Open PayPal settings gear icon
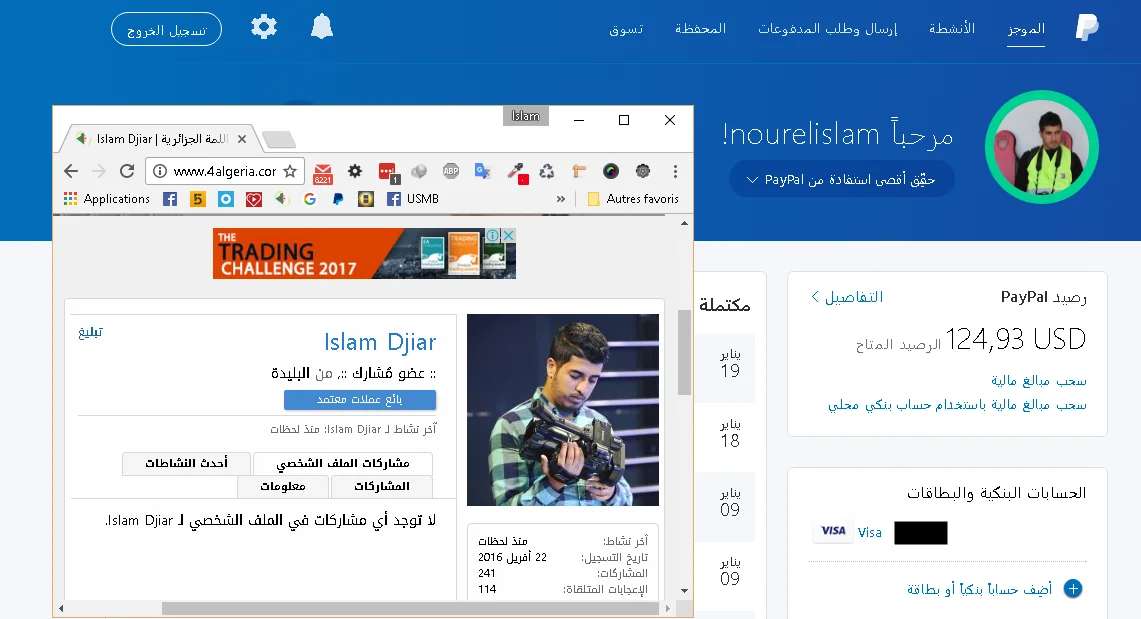This screenshot has width=1141, height=619. [x=264, y=27]
